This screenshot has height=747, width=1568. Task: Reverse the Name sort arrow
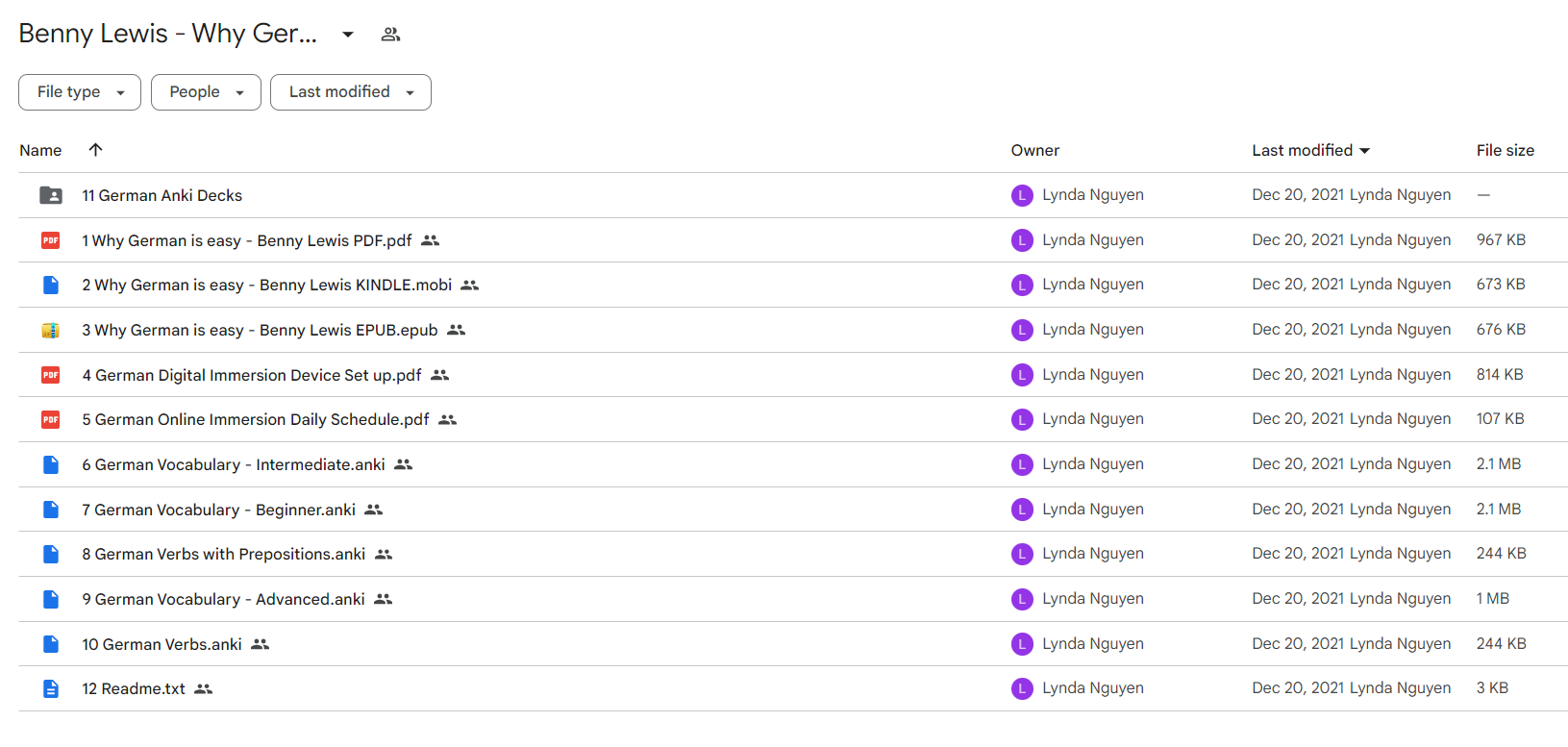95,150
